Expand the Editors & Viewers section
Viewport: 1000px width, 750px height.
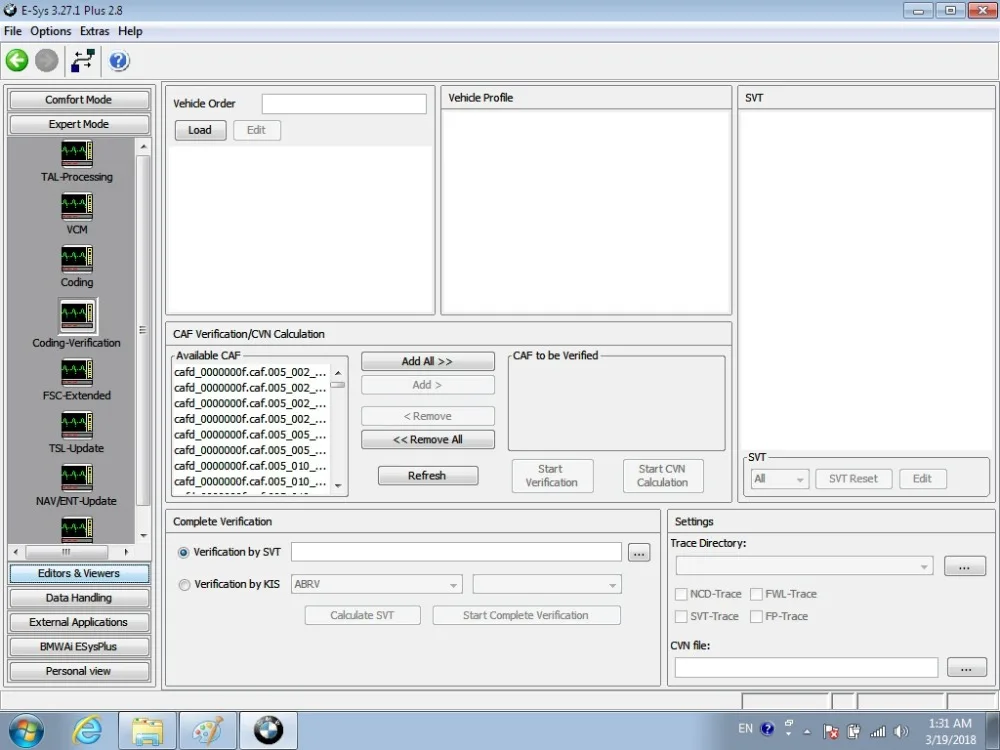[79, 573]
